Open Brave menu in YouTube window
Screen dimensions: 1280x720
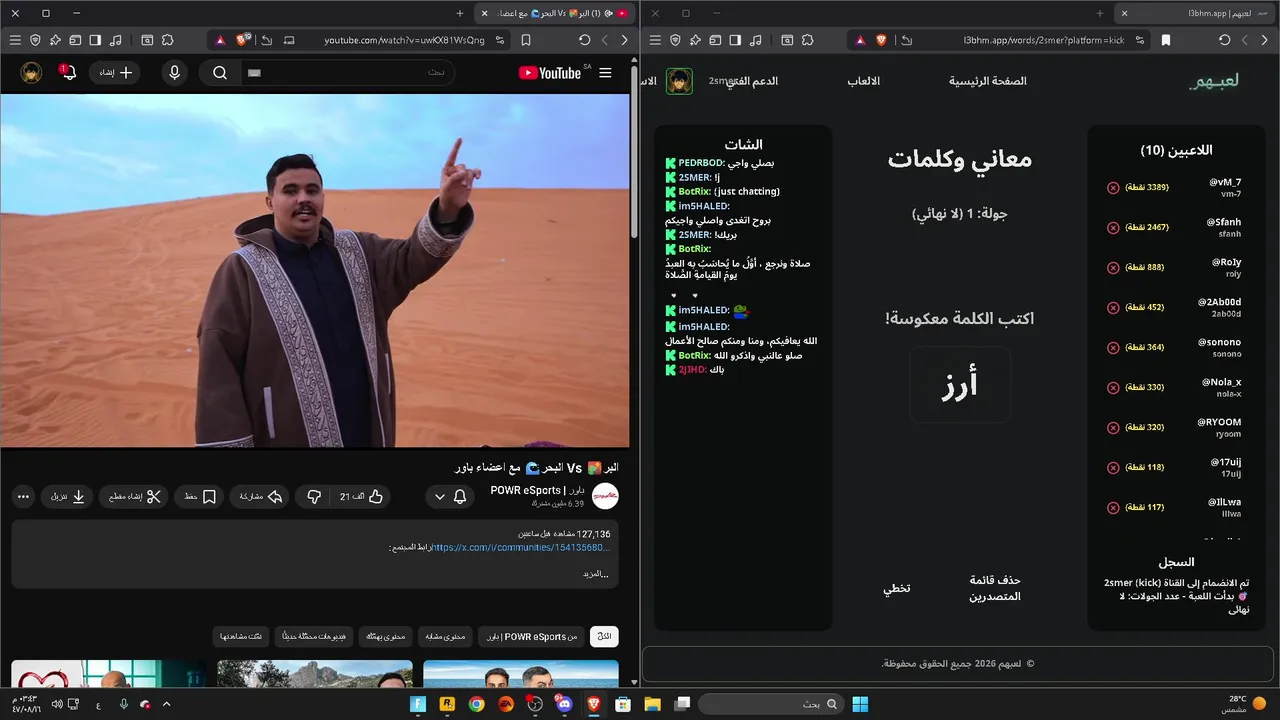pyautogui.click(x=15, y=40)
